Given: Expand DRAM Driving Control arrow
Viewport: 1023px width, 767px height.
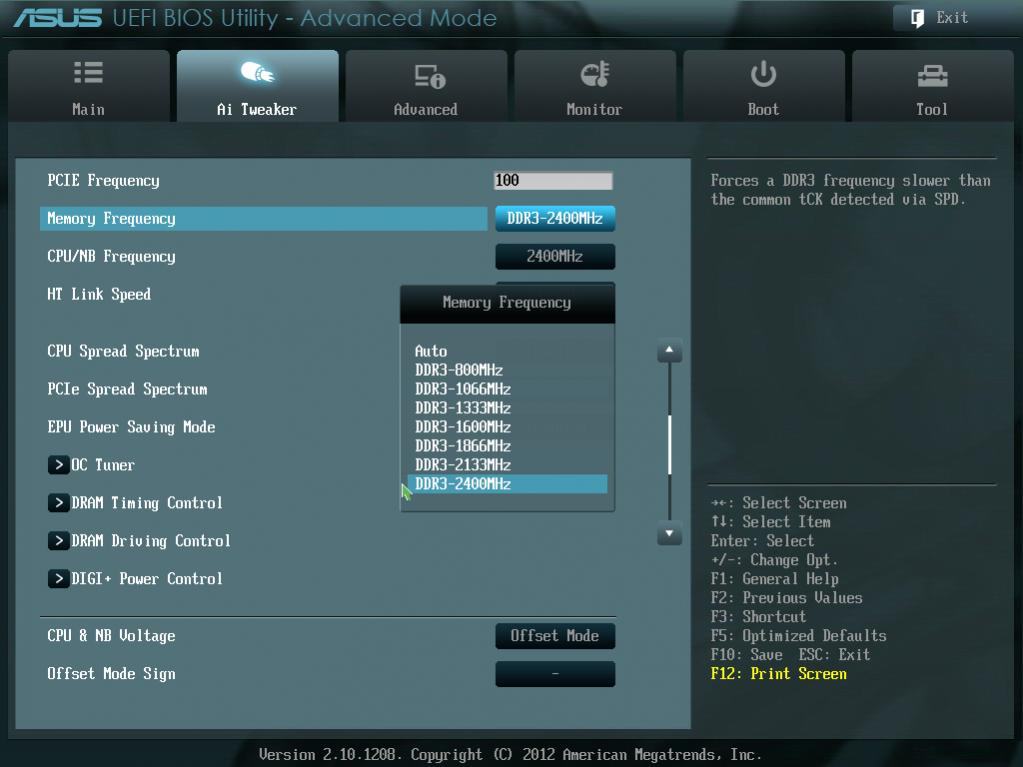Looking at the screenshot, I should (x=59, y=541).
